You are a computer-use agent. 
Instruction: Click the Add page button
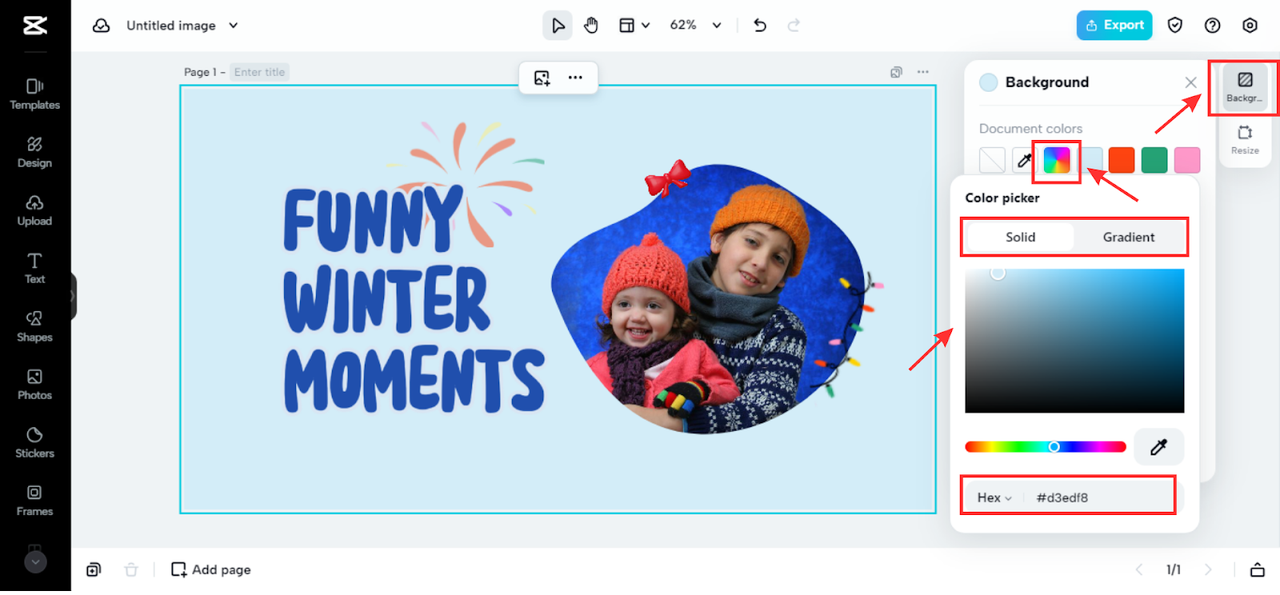click(x=211, y=569)
